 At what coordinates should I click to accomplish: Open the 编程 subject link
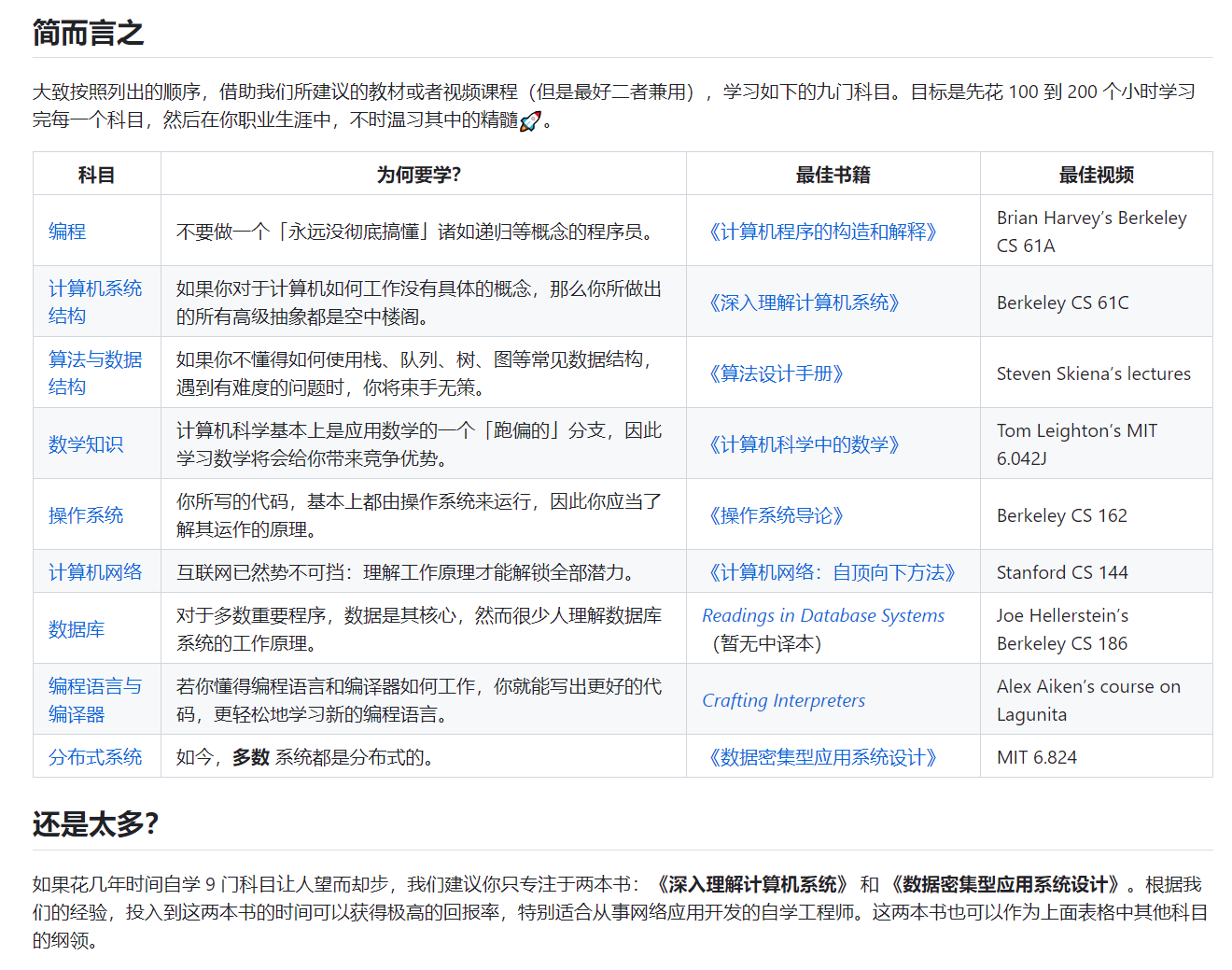click(x=67, y=232)
